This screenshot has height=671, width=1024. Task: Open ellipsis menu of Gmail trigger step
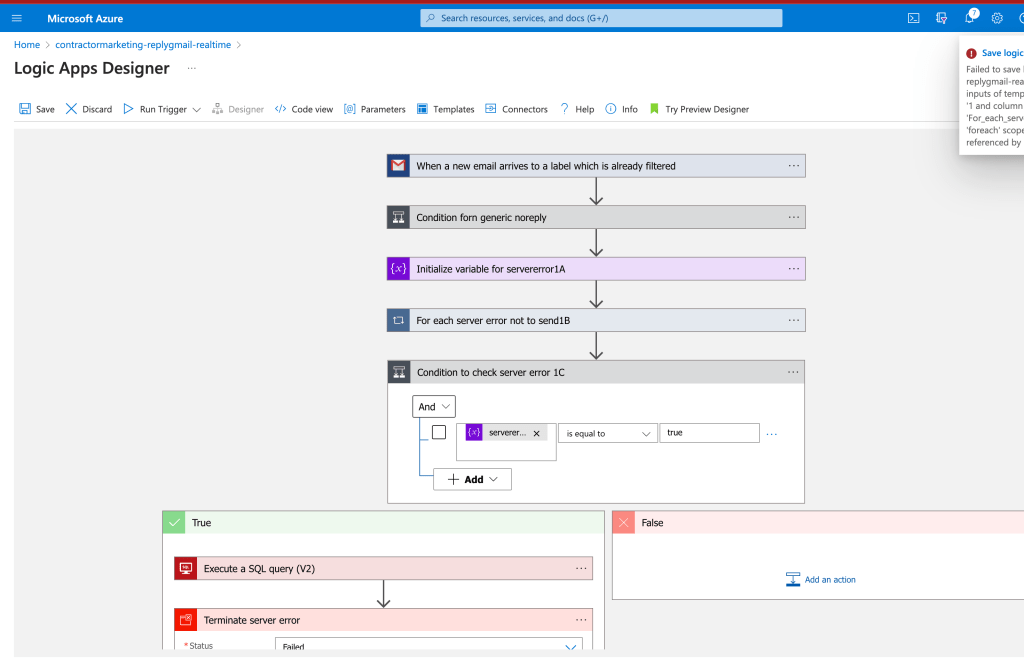[793, 166]
